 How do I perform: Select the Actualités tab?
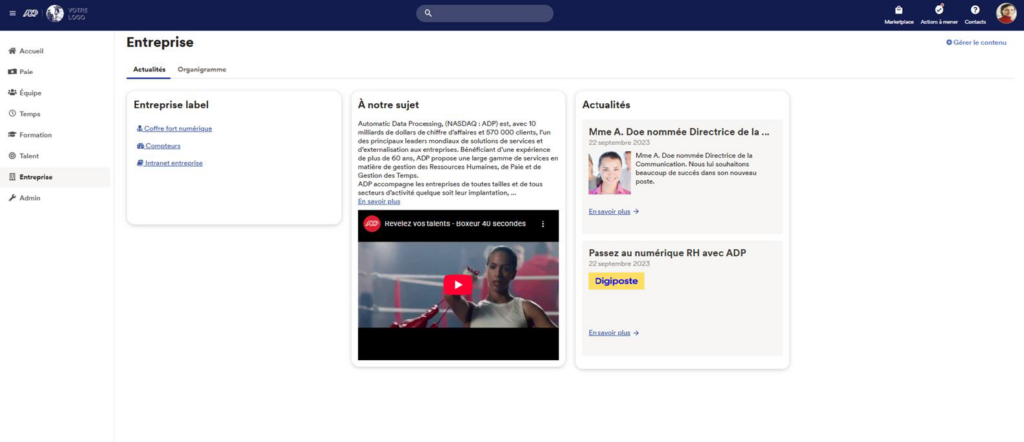(x=149, y=70)
